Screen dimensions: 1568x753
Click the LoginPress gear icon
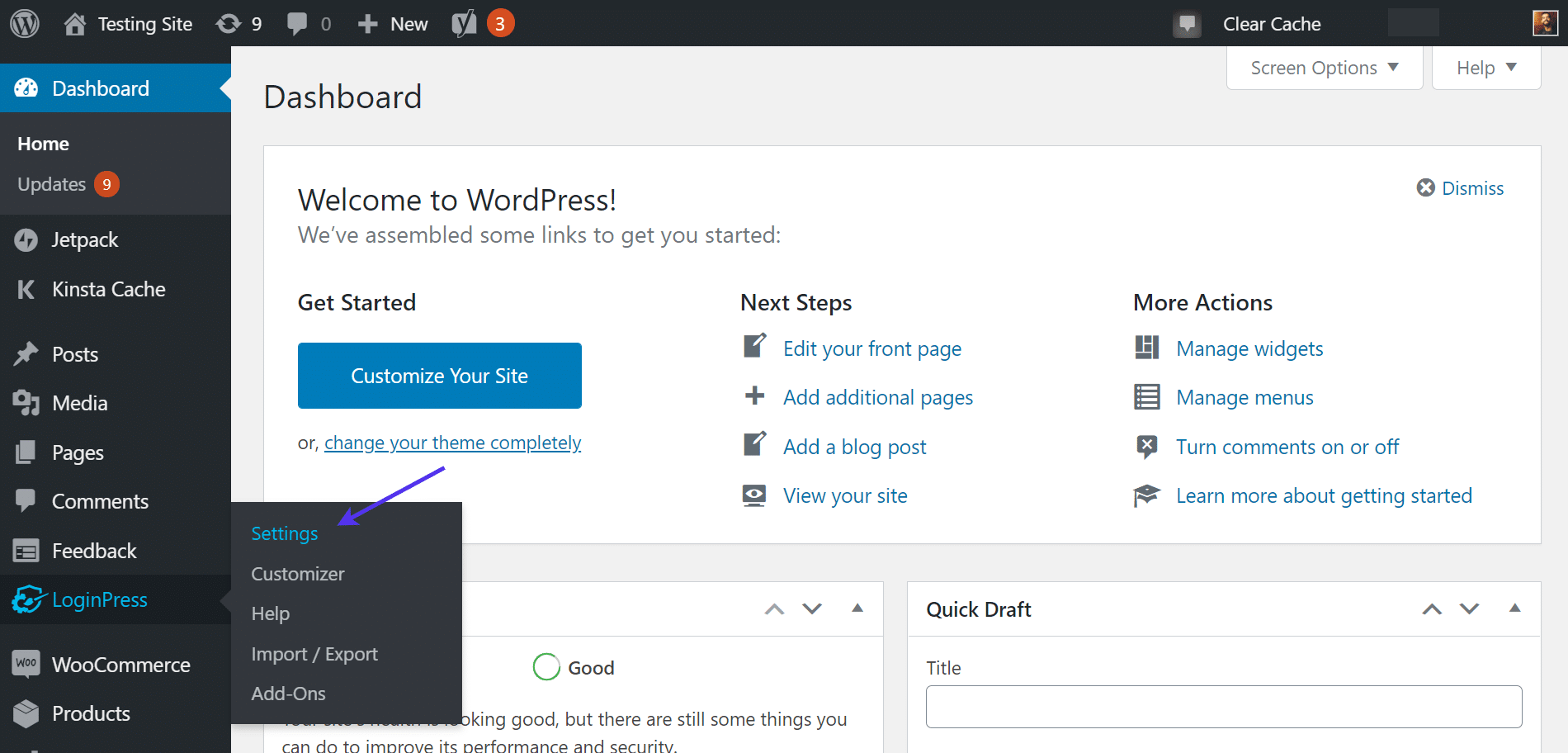pos(27,599)
